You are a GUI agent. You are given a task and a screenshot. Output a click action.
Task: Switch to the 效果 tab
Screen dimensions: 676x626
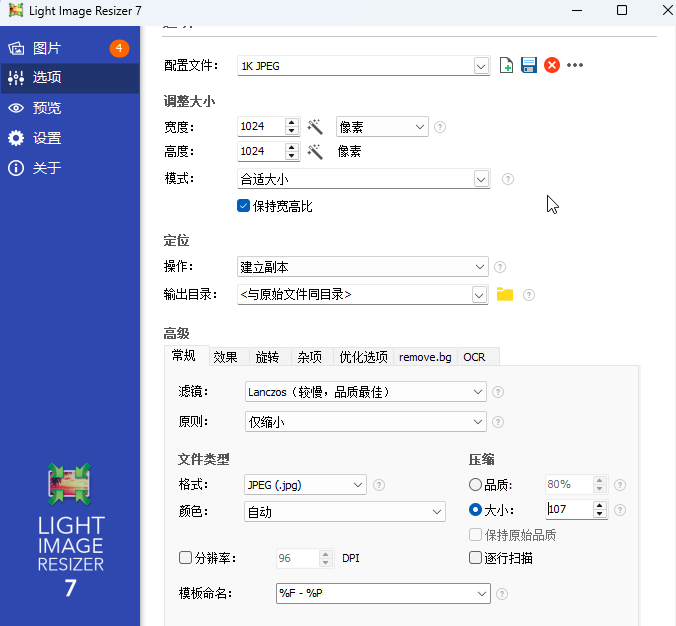(225, 357)
